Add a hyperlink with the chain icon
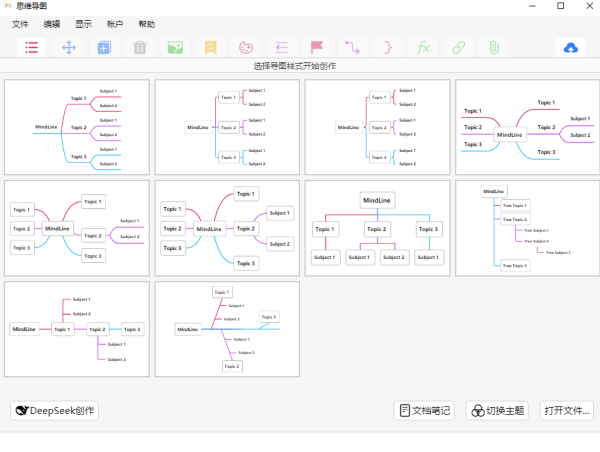This screenshot has width=600, height=452. 458,47
